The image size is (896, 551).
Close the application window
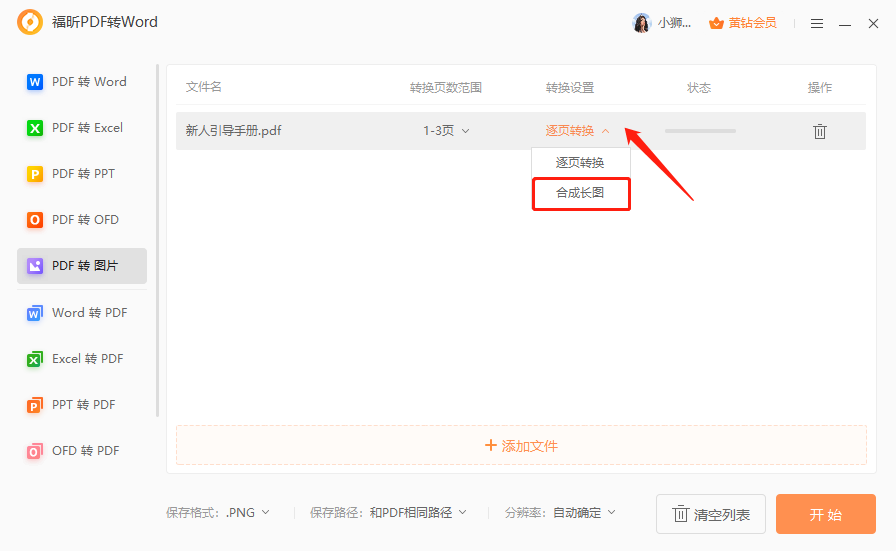tap(873, 23)
